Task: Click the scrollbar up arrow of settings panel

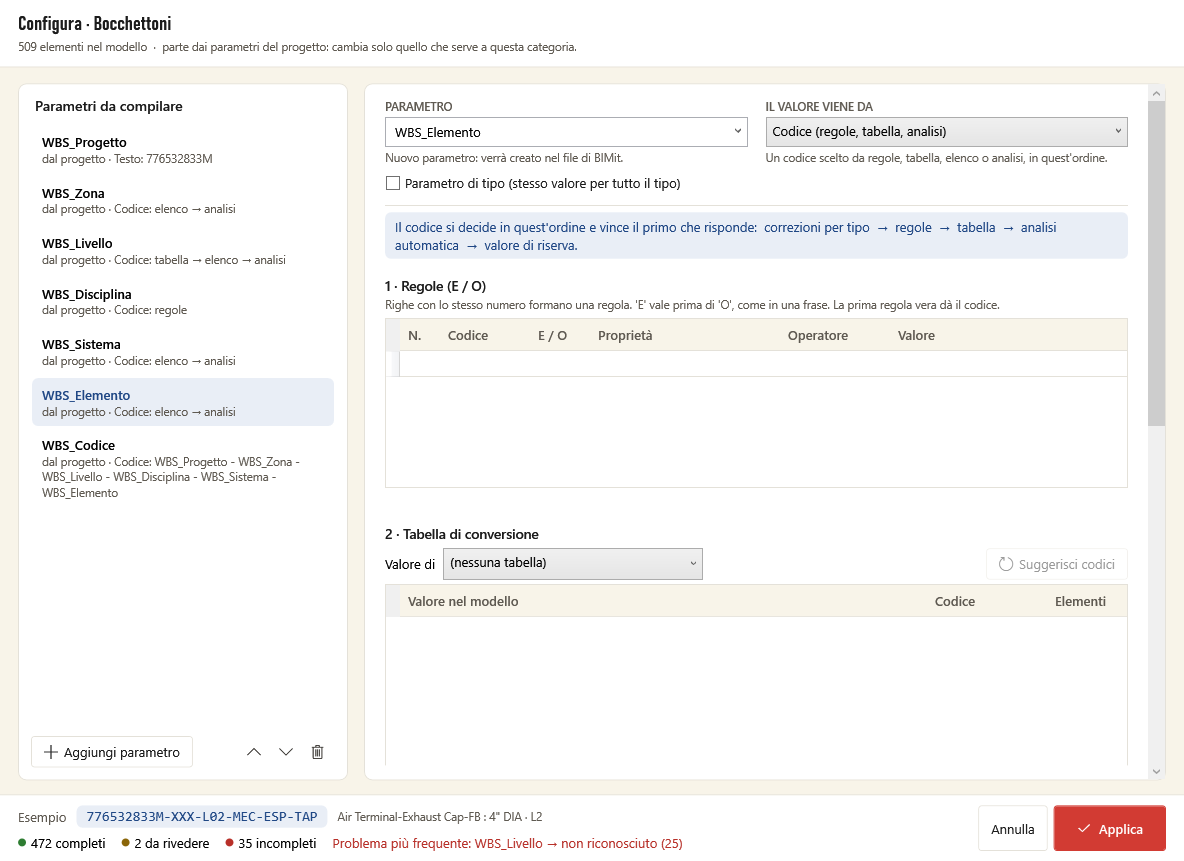Action: (x=1156, y=93)
